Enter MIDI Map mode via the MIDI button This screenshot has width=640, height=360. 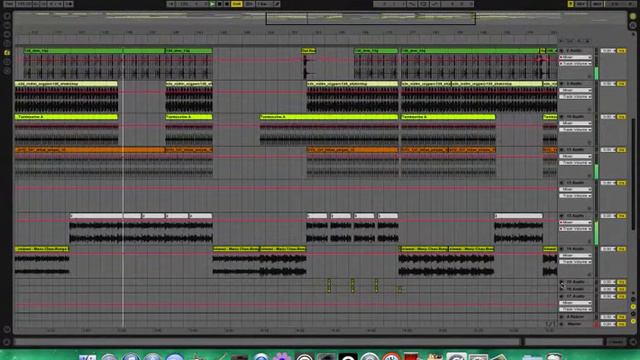click(x=597, y=4)
